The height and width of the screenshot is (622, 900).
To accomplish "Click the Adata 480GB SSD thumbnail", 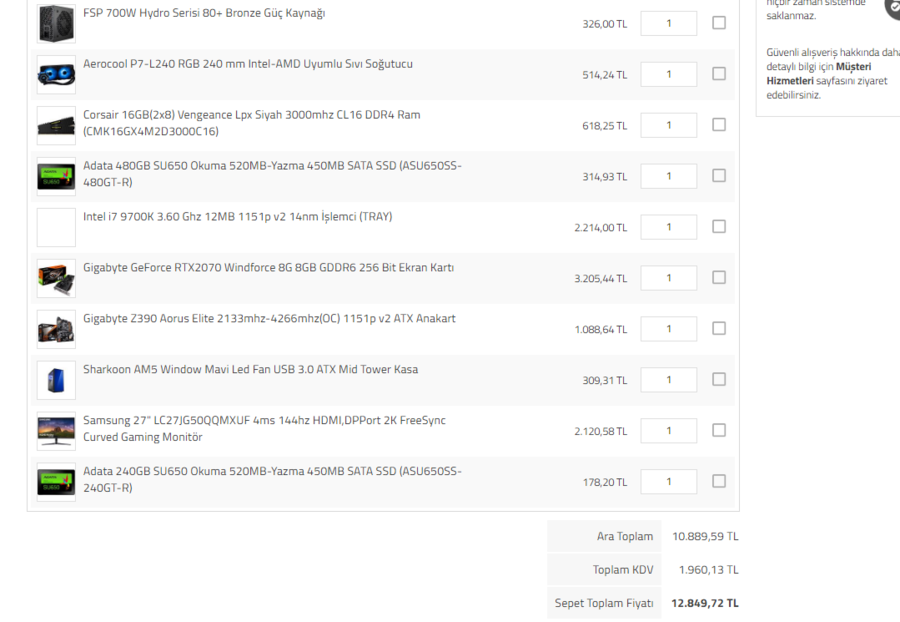I will coord(56,177).
